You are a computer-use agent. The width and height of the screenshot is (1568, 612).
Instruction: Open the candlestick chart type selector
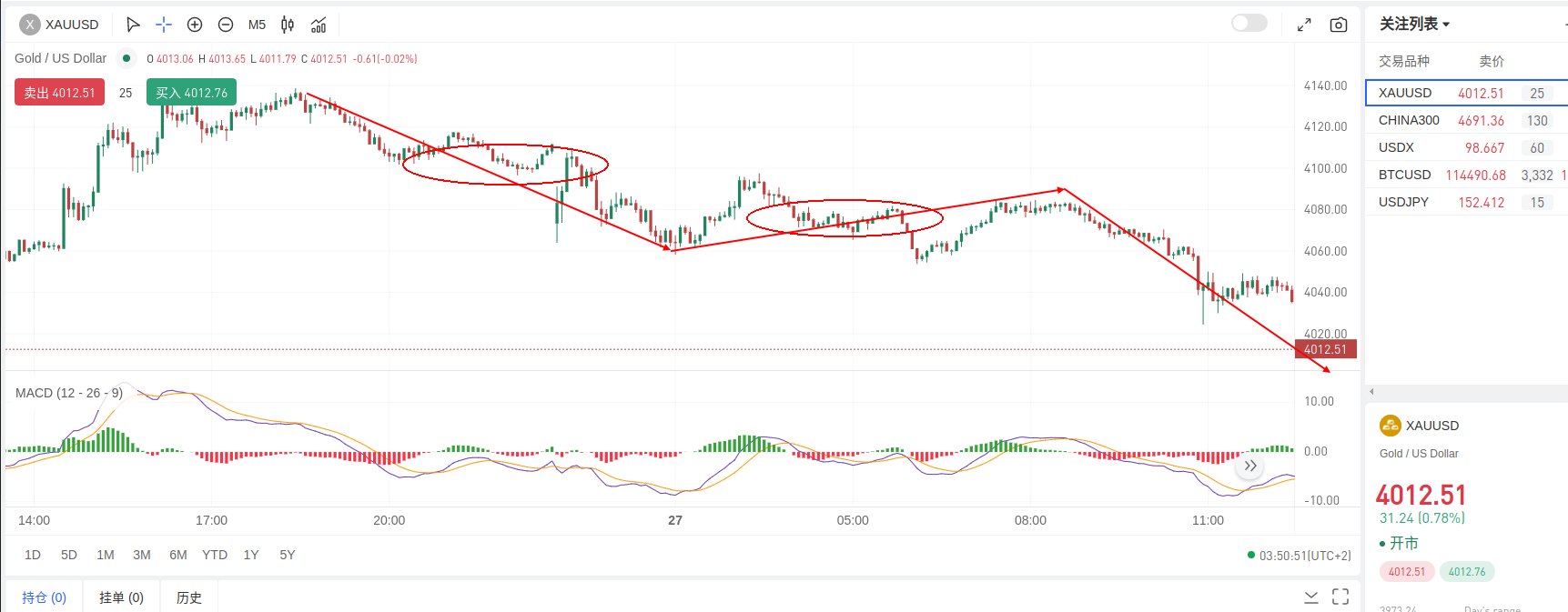click(288, 25)
